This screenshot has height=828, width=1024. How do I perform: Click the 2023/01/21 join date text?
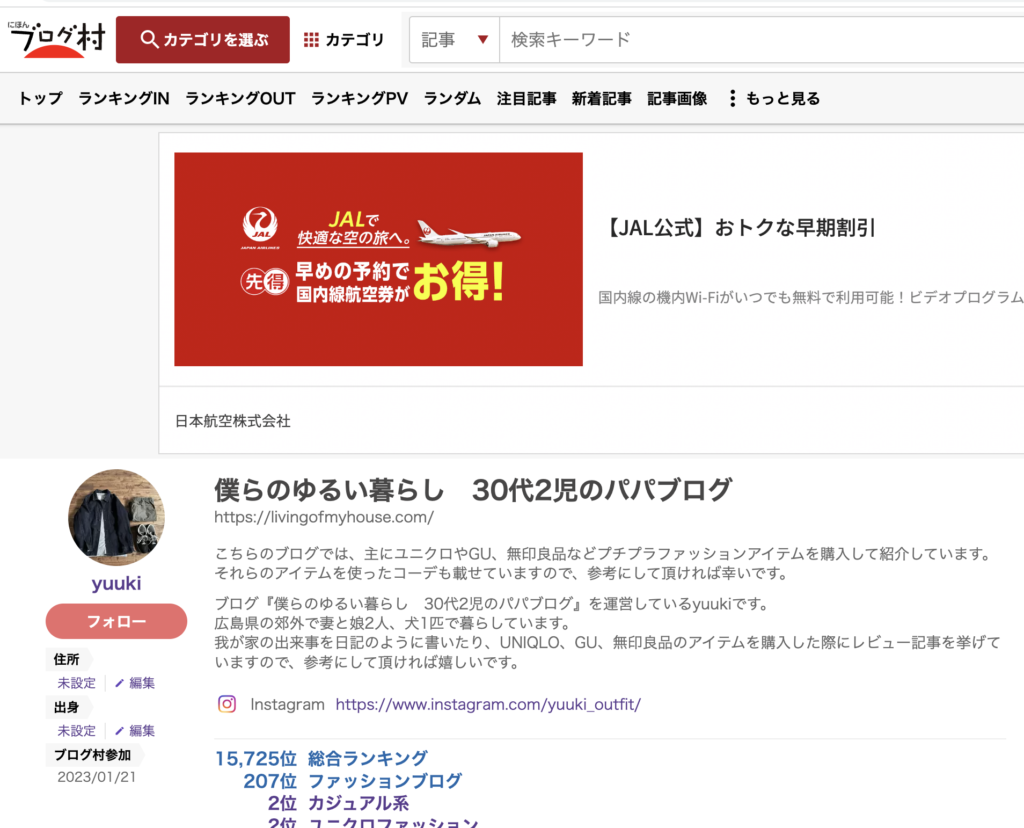click(x=97, y=777)
